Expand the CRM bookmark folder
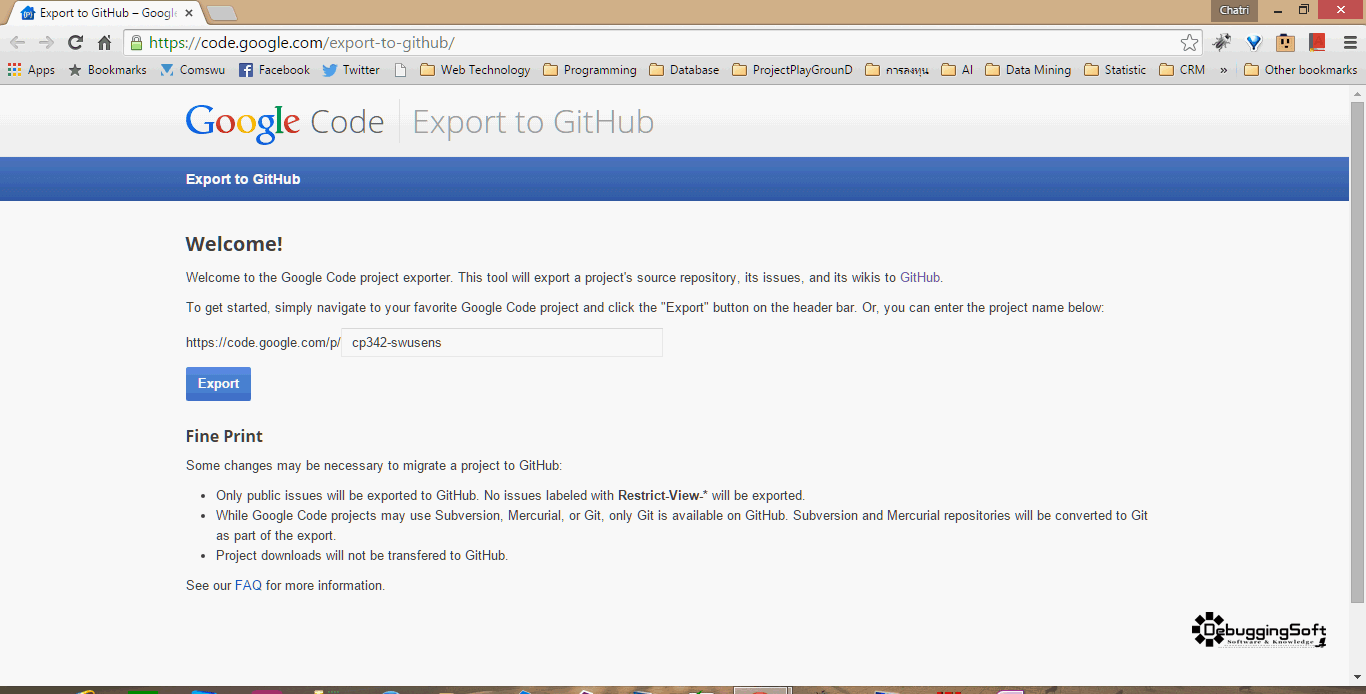 [1182, 70]
